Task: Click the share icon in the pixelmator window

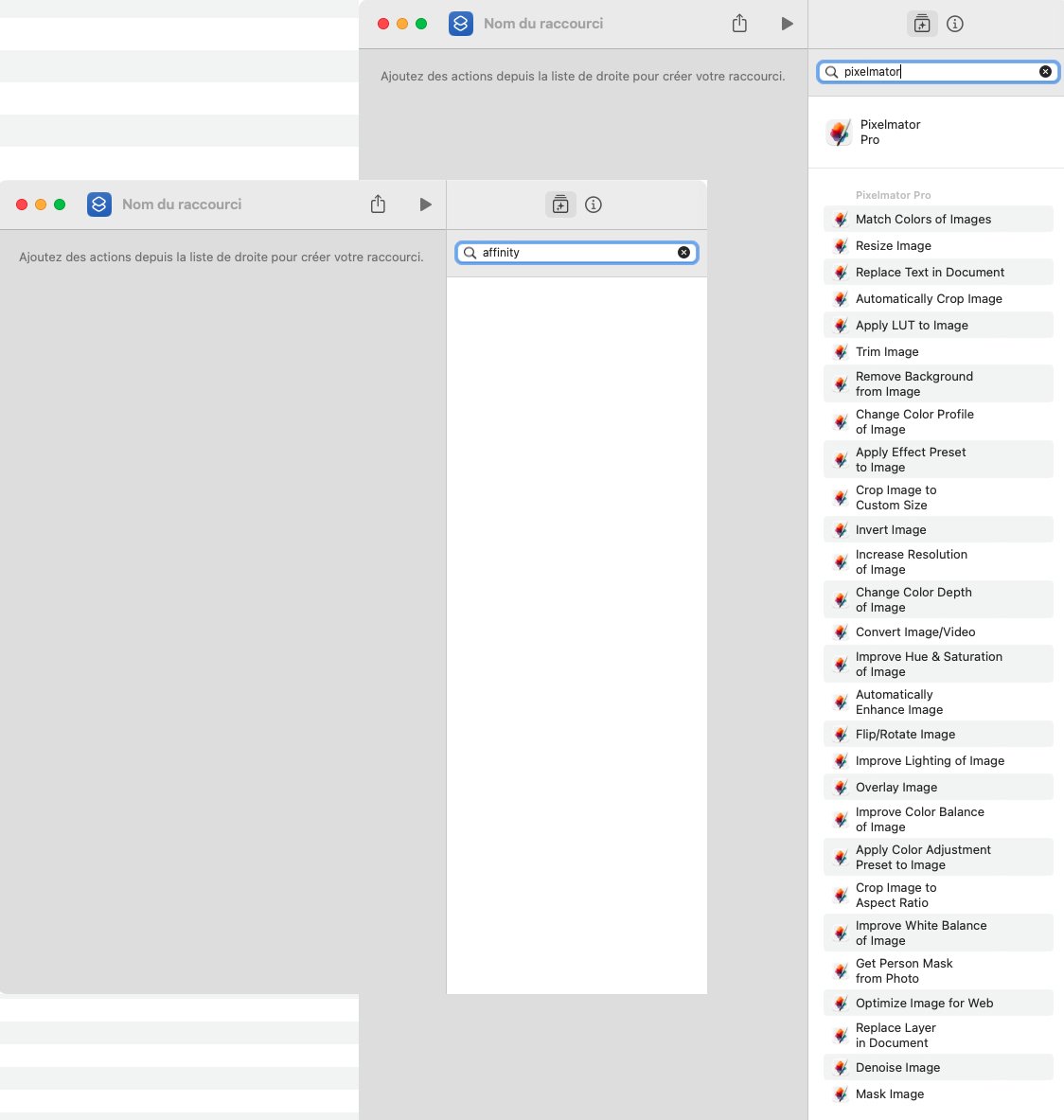Action: tap(740, 24)
